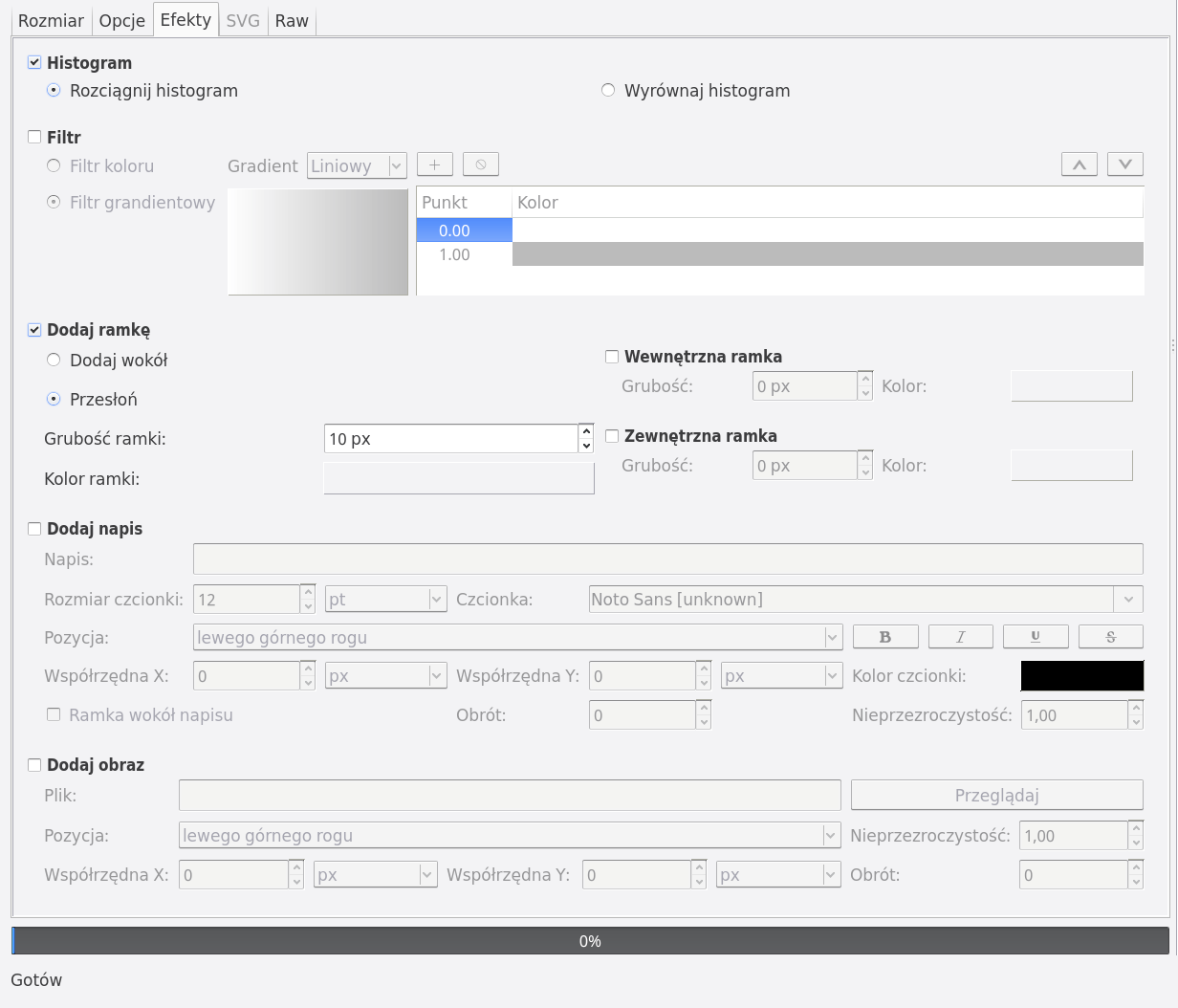Switch to the SVG tab

click(x=243, y=21)
